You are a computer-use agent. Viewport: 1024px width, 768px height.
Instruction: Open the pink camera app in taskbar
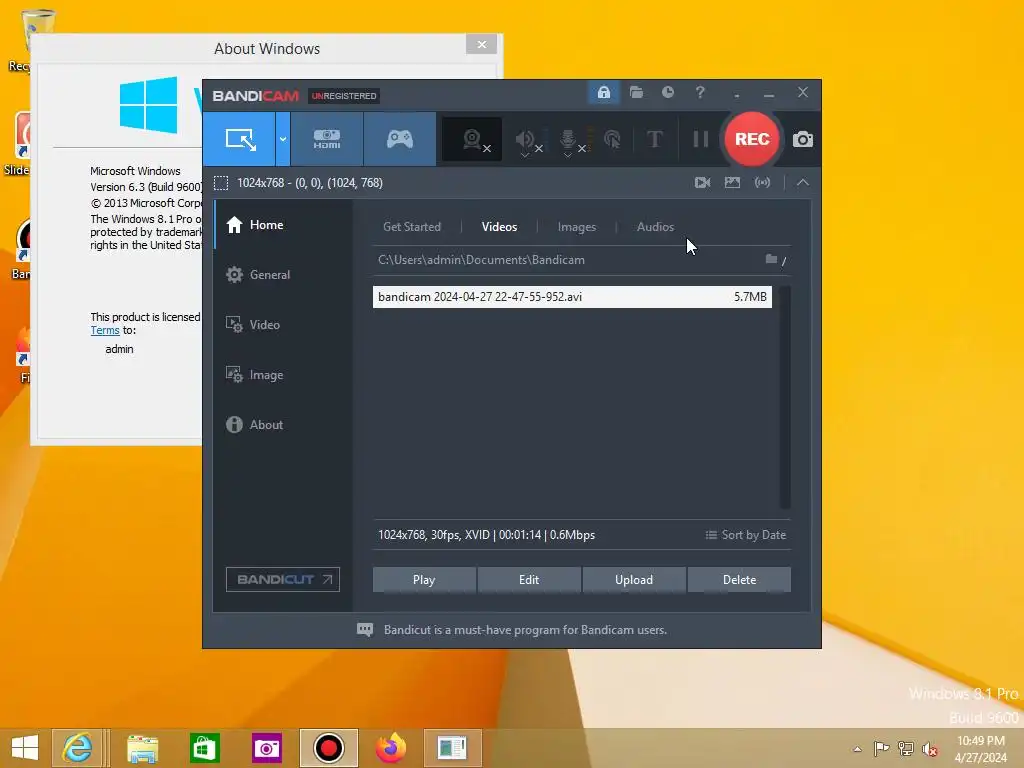(266, 748)
